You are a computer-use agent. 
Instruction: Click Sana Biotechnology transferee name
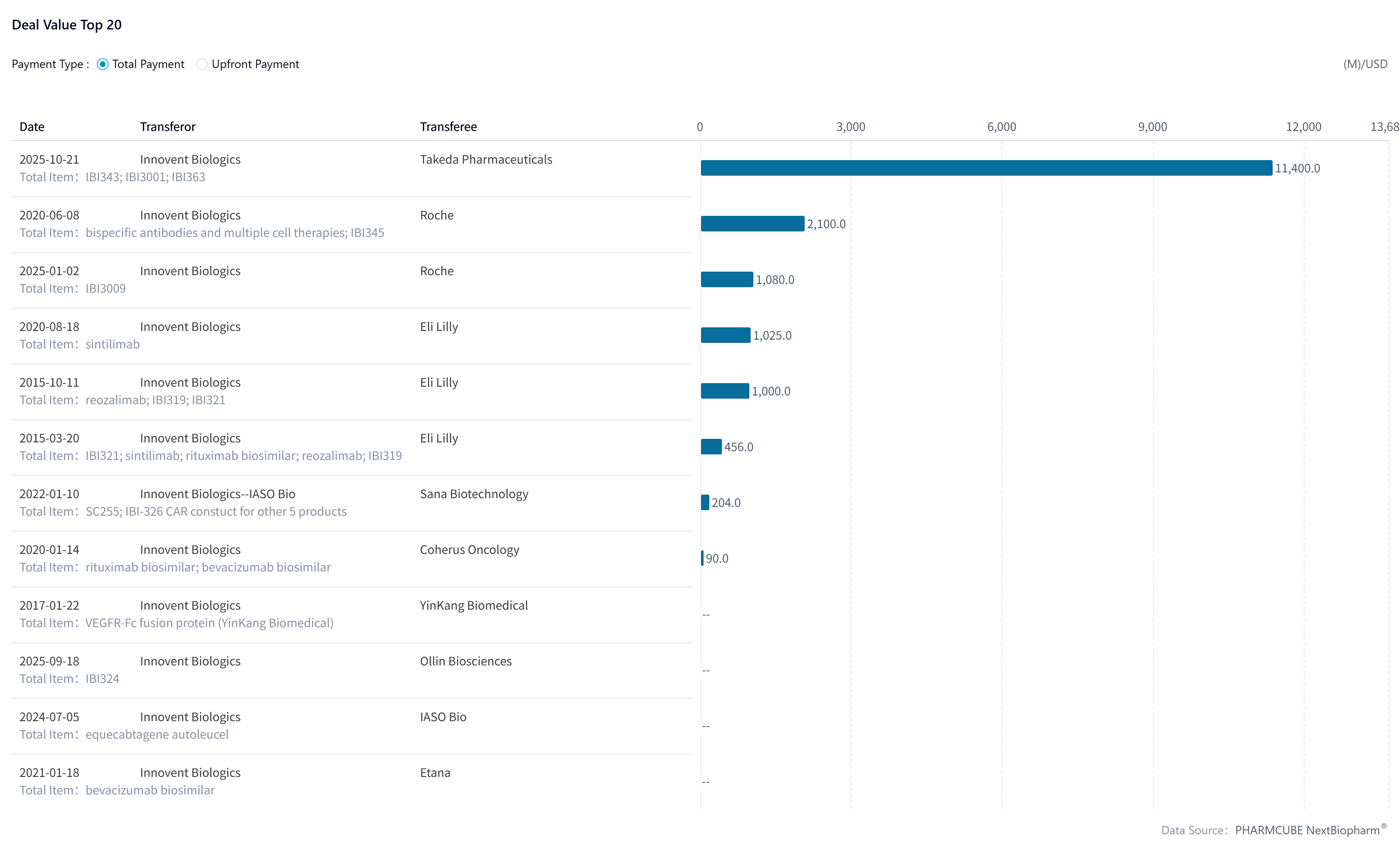point(474,493)
